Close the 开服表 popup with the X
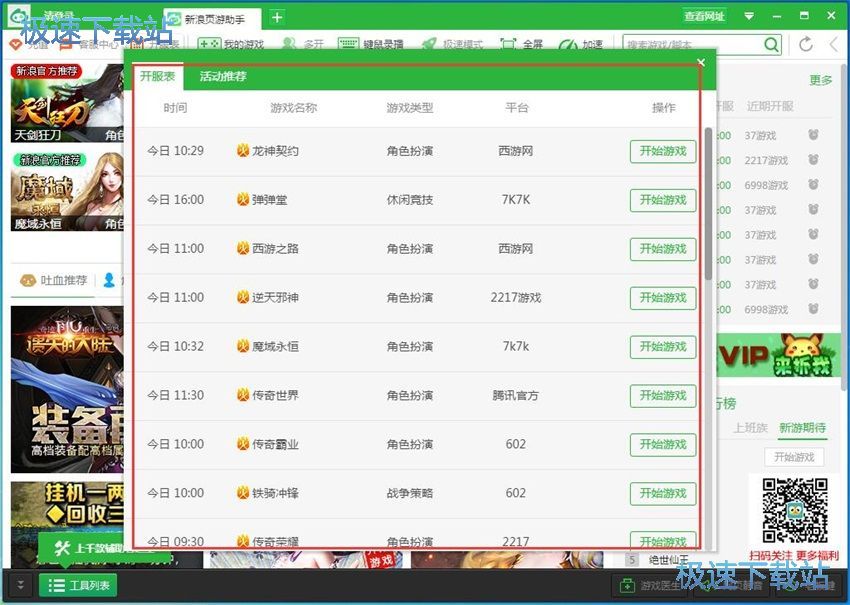This screenshot has width=850, height=605. pyautogui.click(x=701, y=62)
